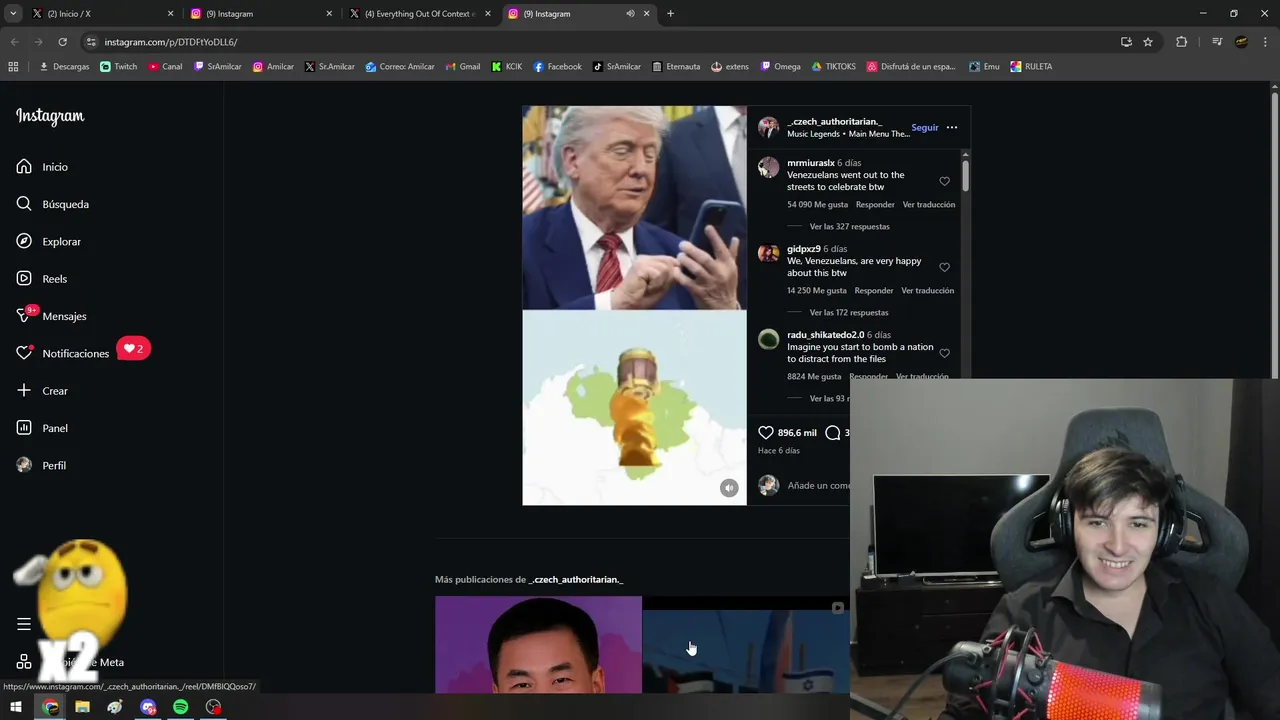The height and width of the screenshot is (720, 1280).
Task: Open Reels in Instagram sidebar
Action: (41, 279)
